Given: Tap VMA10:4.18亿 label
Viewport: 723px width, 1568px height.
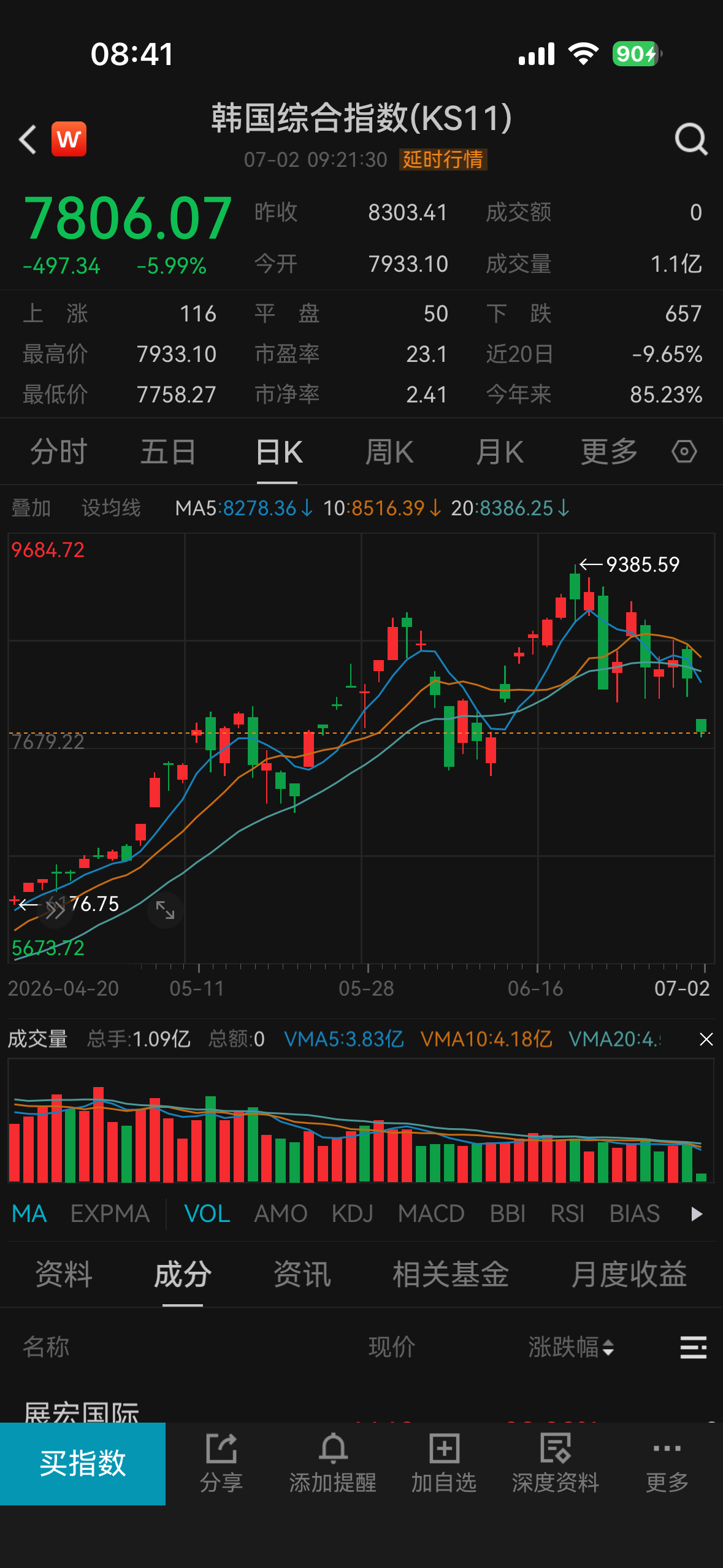Looking at the screenshot, I should tap(486, 1039).
